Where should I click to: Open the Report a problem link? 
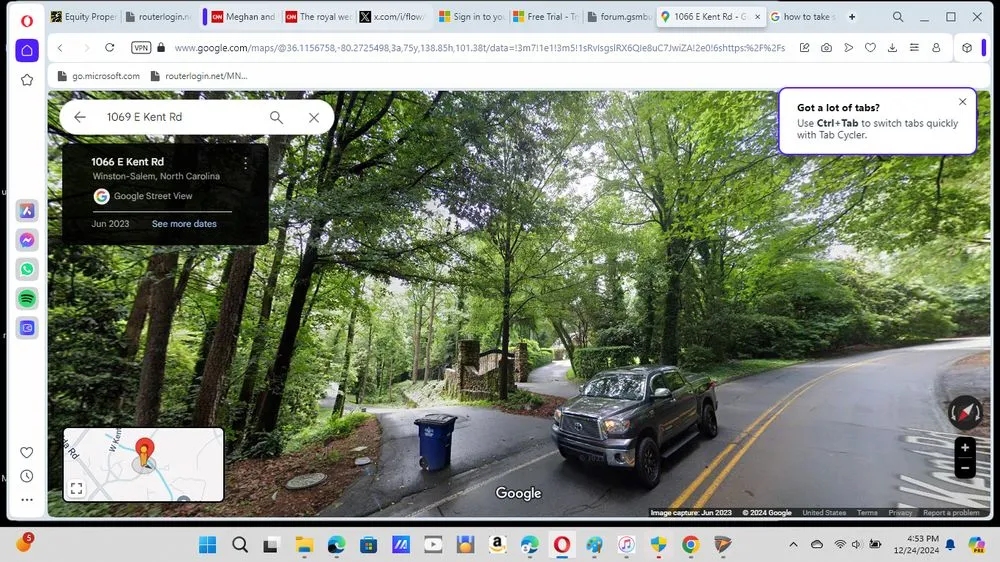click(x=950, y=513)
